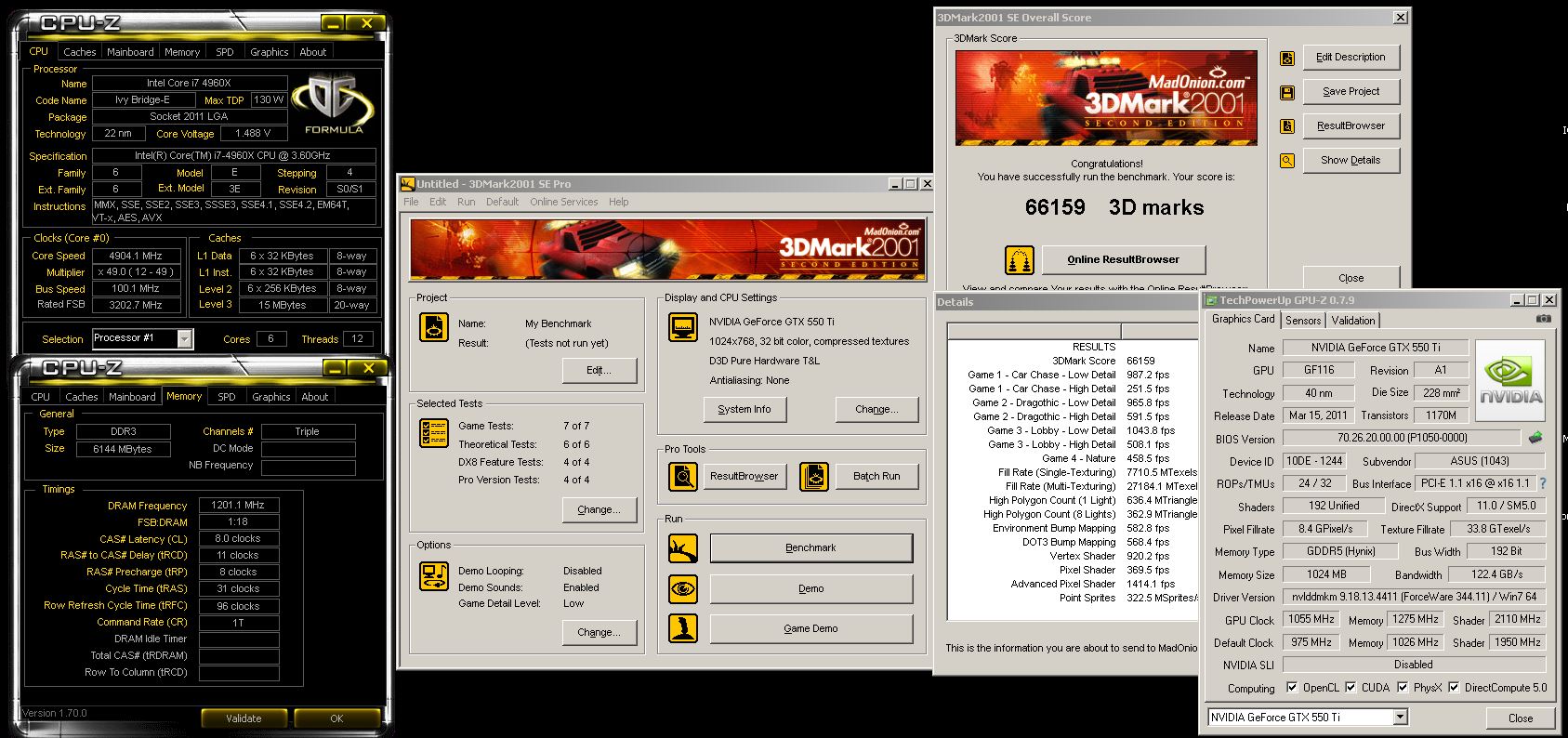The width and height of the screenshot is (1568, 738).
Task: Click the Validate button in CPU-Z
Action: (244, 718)
